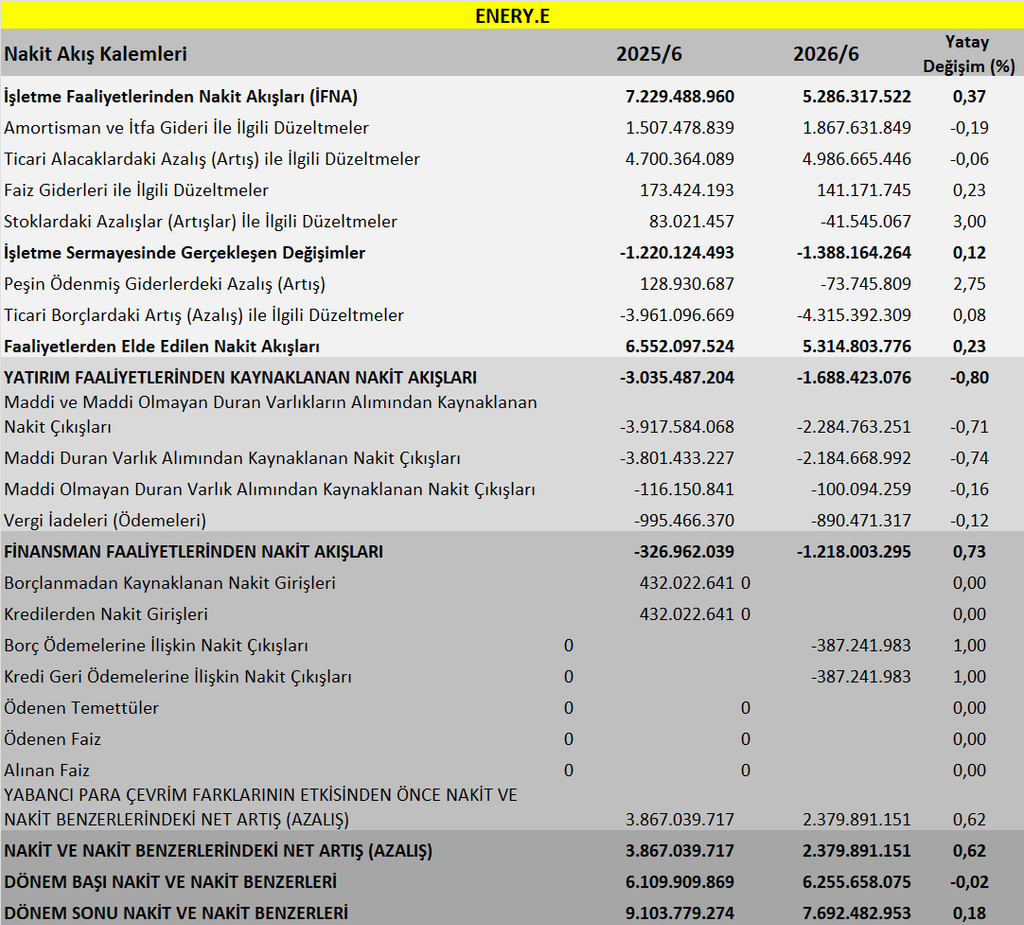Select the -0,80 percent change cell
1024x925 pixels.
(969, 378)
